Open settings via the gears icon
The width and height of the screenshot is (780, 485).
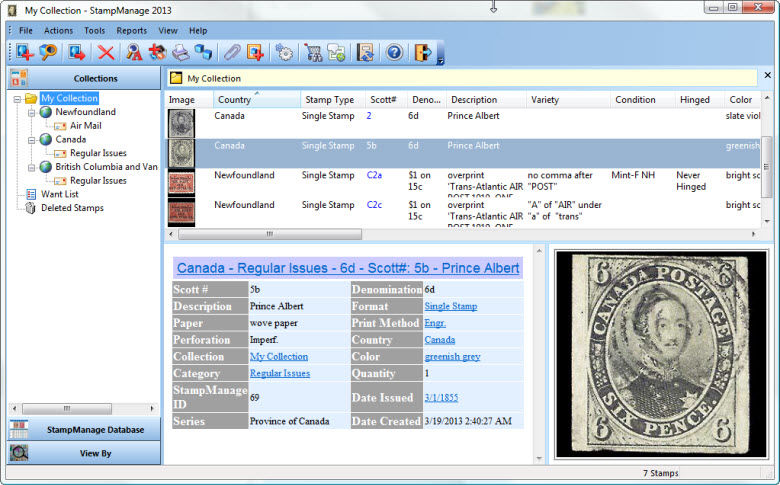tap(284, 52)
